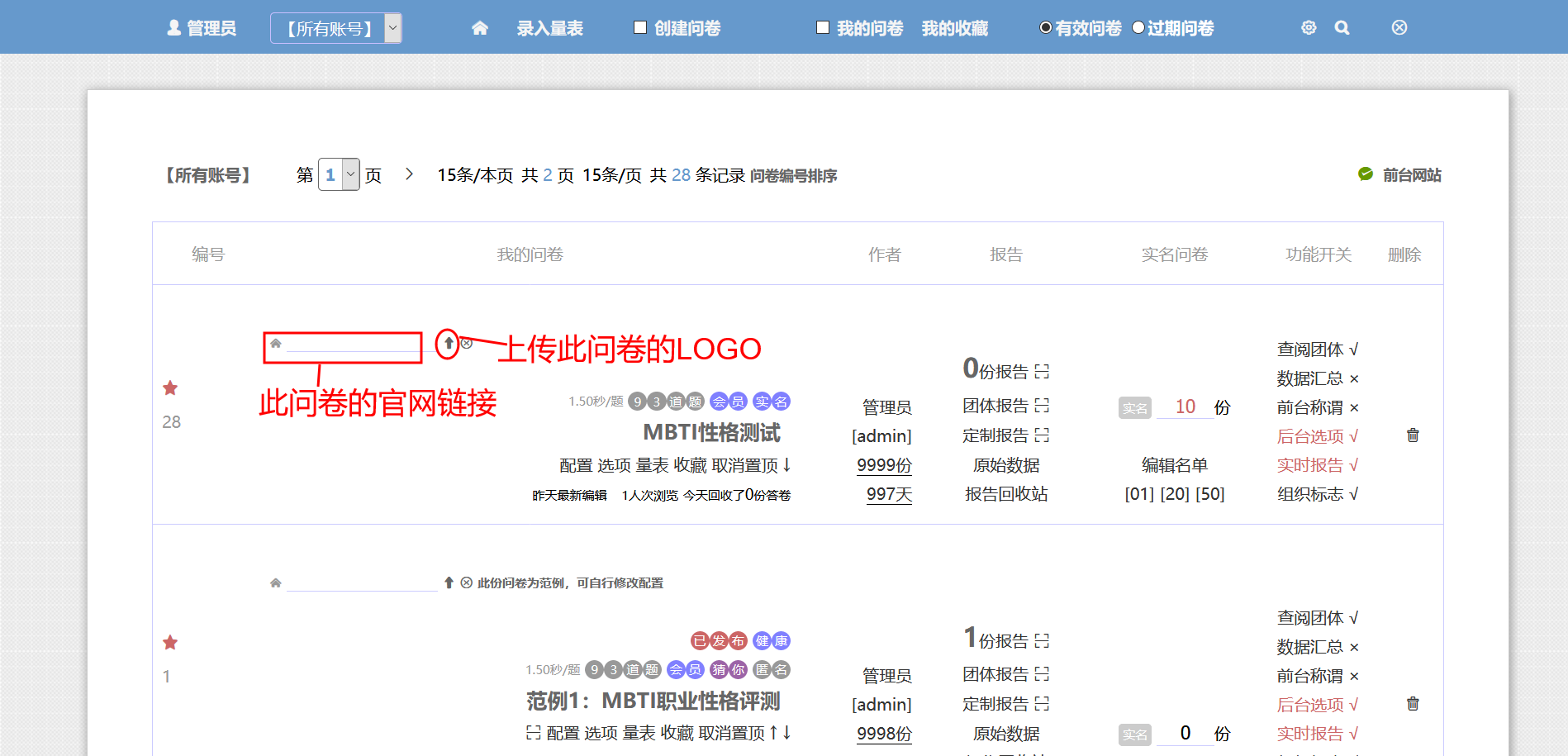Click 配置 under MBTI性格测试
Image resolution: width=1568 pixels, height=756 pixels.
coord(576,465)
